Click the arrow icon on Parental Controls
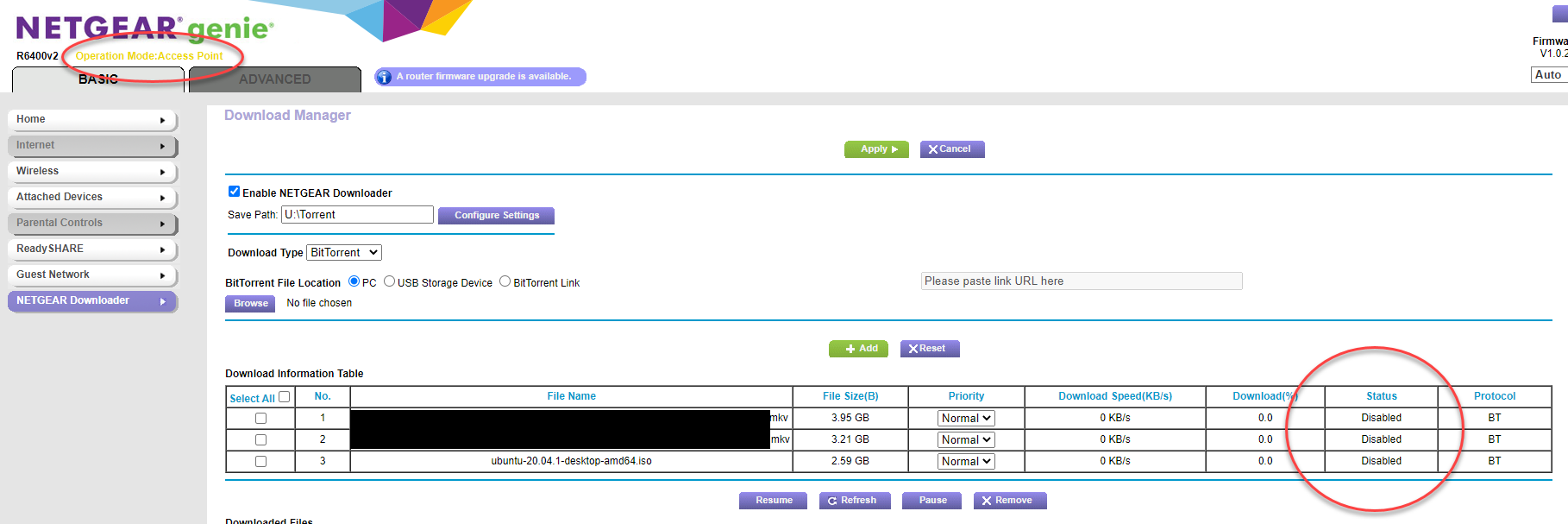Viewport: 1568px width, 524px height. [162, 224]
